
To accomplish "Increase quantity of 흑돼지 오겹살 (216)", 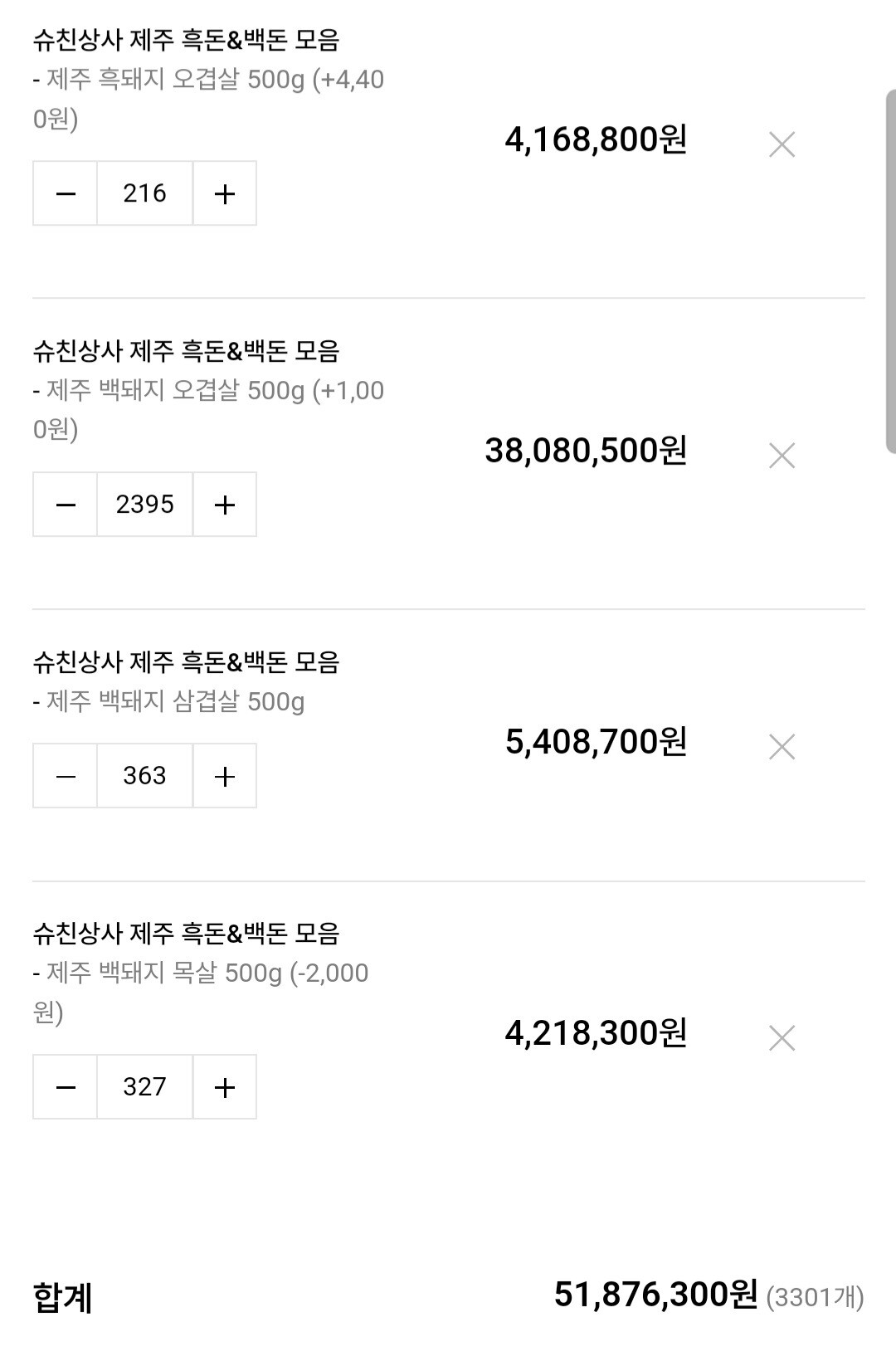I will click(225, 194).
